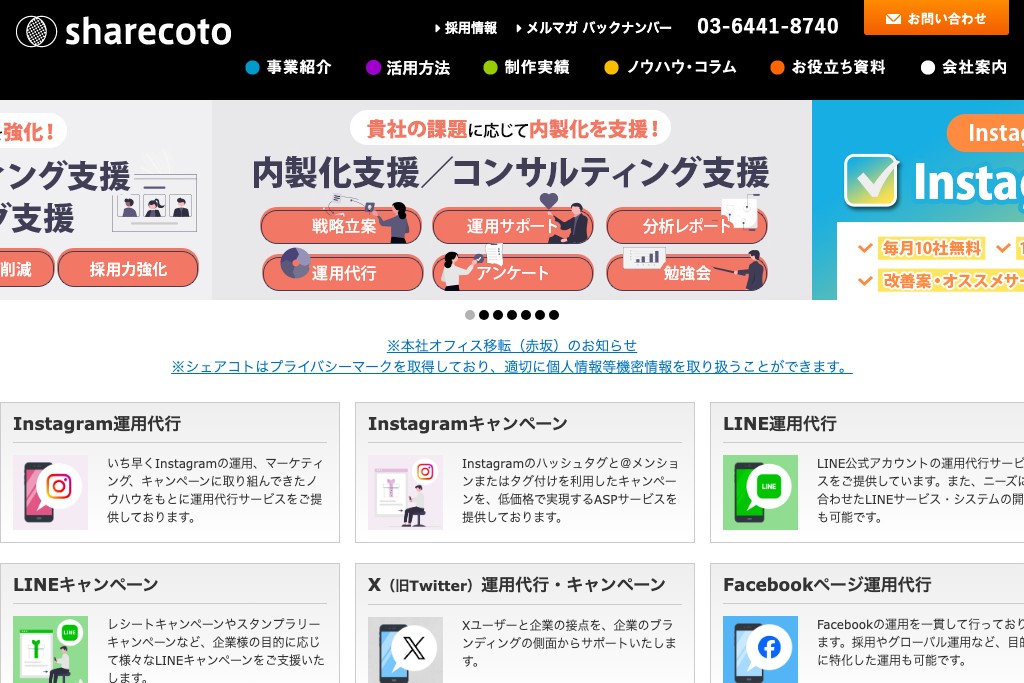
Task: Click the sharecoto globe logo
Action: (x=37, y=31)
